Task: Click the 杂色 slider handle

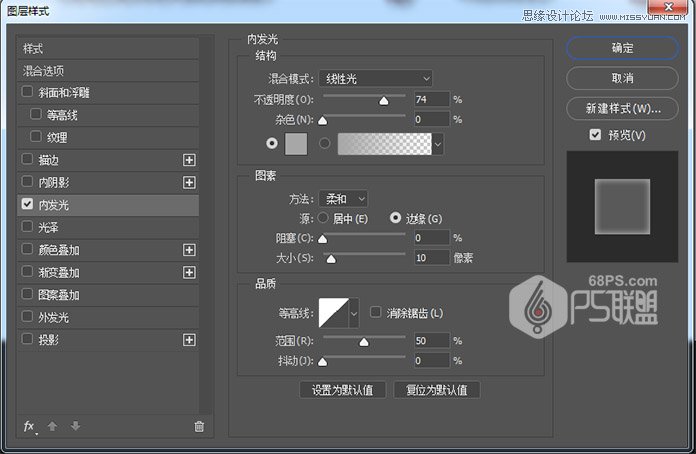Action: (x=323, y=120)
